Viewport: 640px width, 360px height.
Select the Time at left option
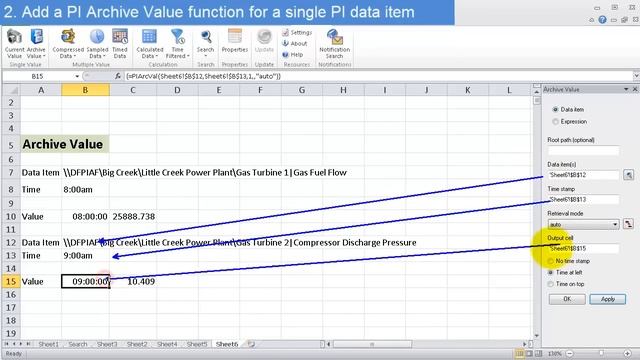[x=551, y=272]
